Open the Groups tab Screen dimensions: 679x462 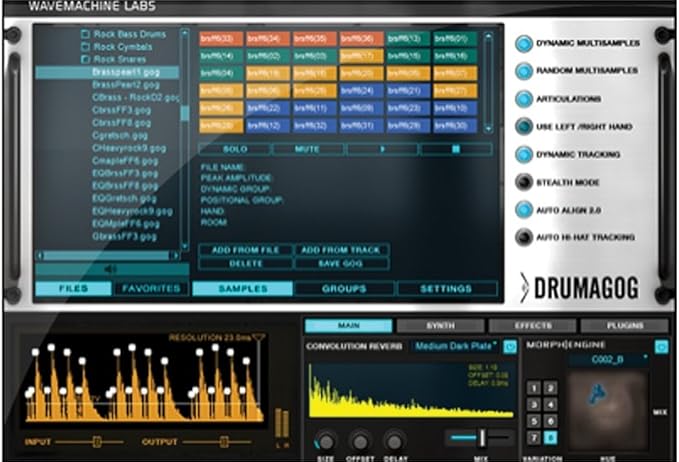pos(343,288)
